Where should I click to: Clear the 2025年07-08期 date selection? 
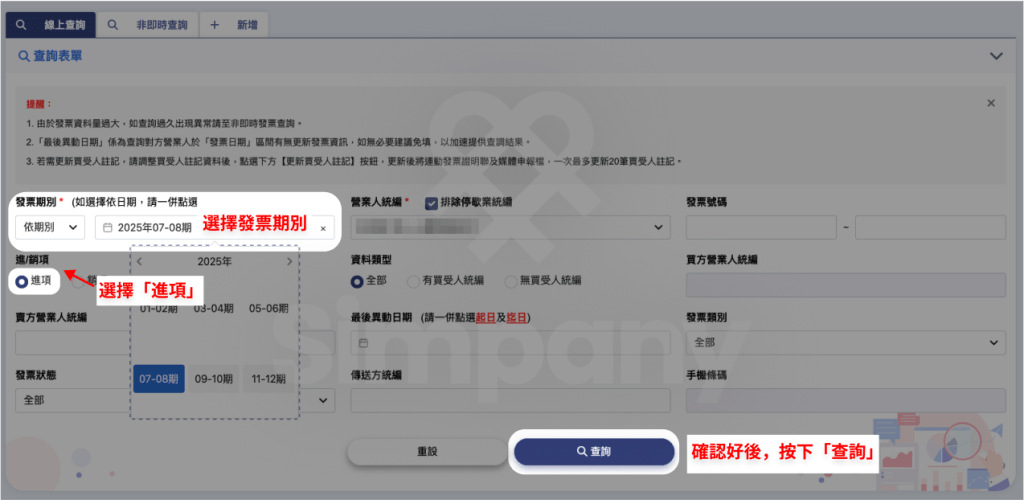pyautogui.click(x=323, y=228)
